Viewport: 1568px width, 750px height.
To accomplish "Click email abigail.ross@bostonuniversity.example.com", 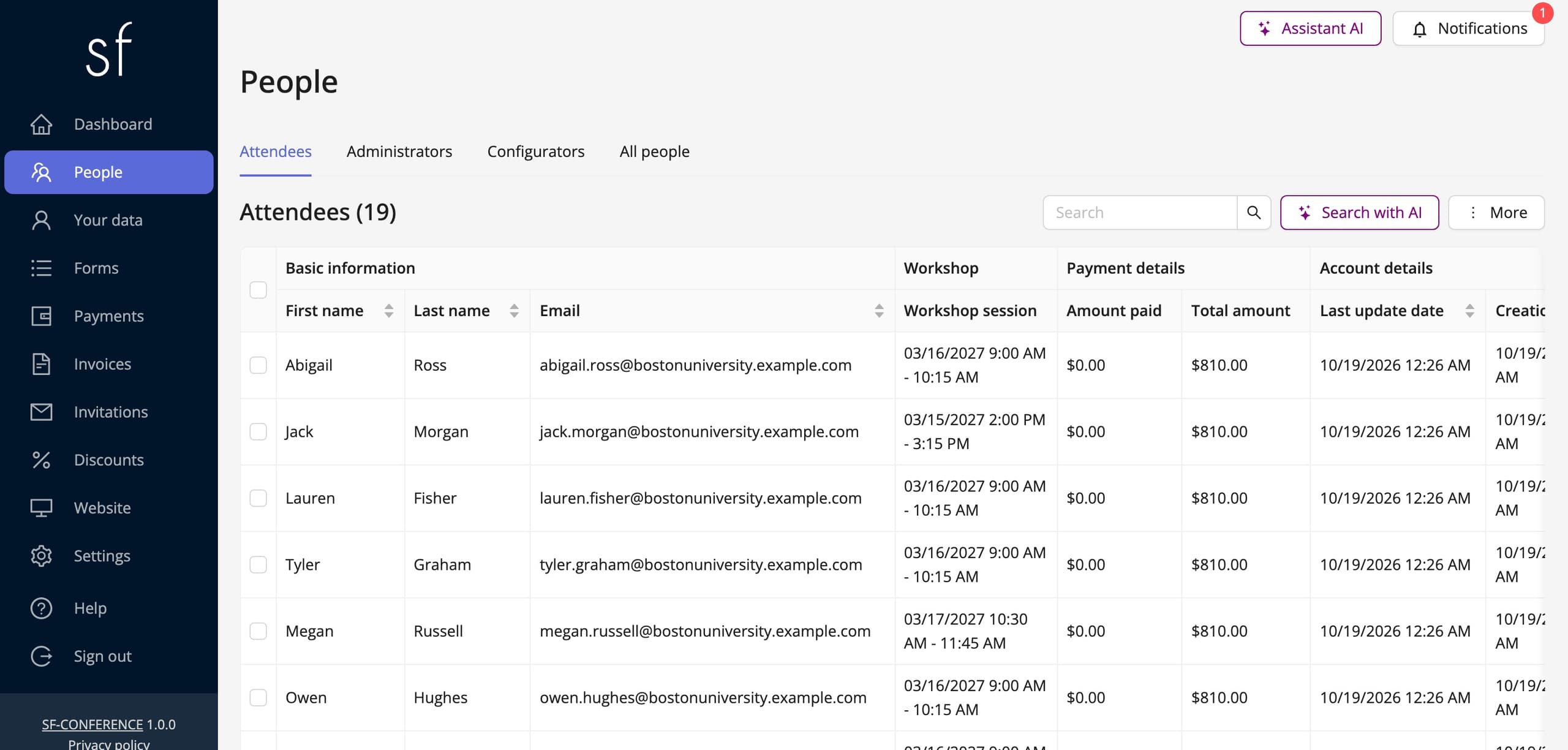I will (x=695, y=365).
